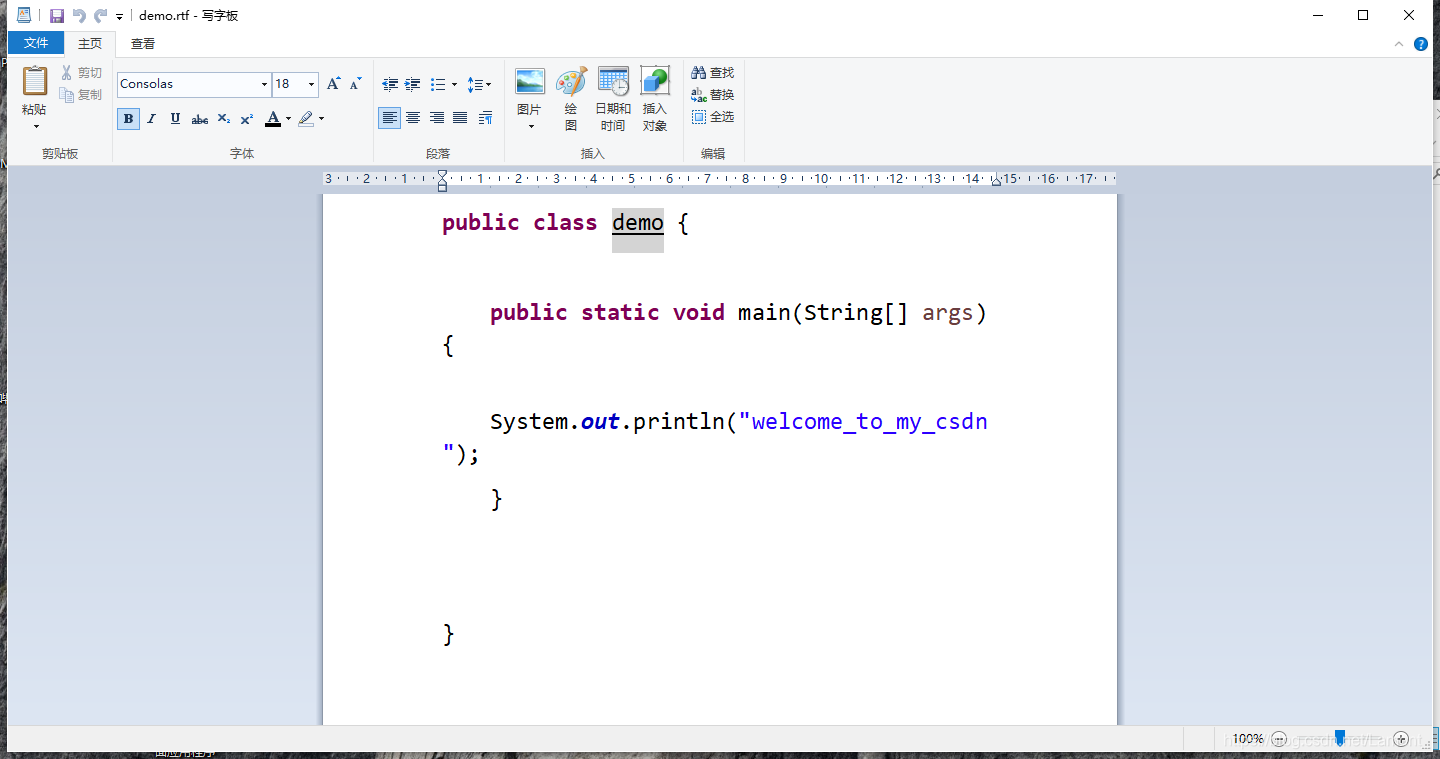1440x759 pixels.
Task: Switch to the 主页 (Home) ribbon tab
Action: click(x=90, y=43)
